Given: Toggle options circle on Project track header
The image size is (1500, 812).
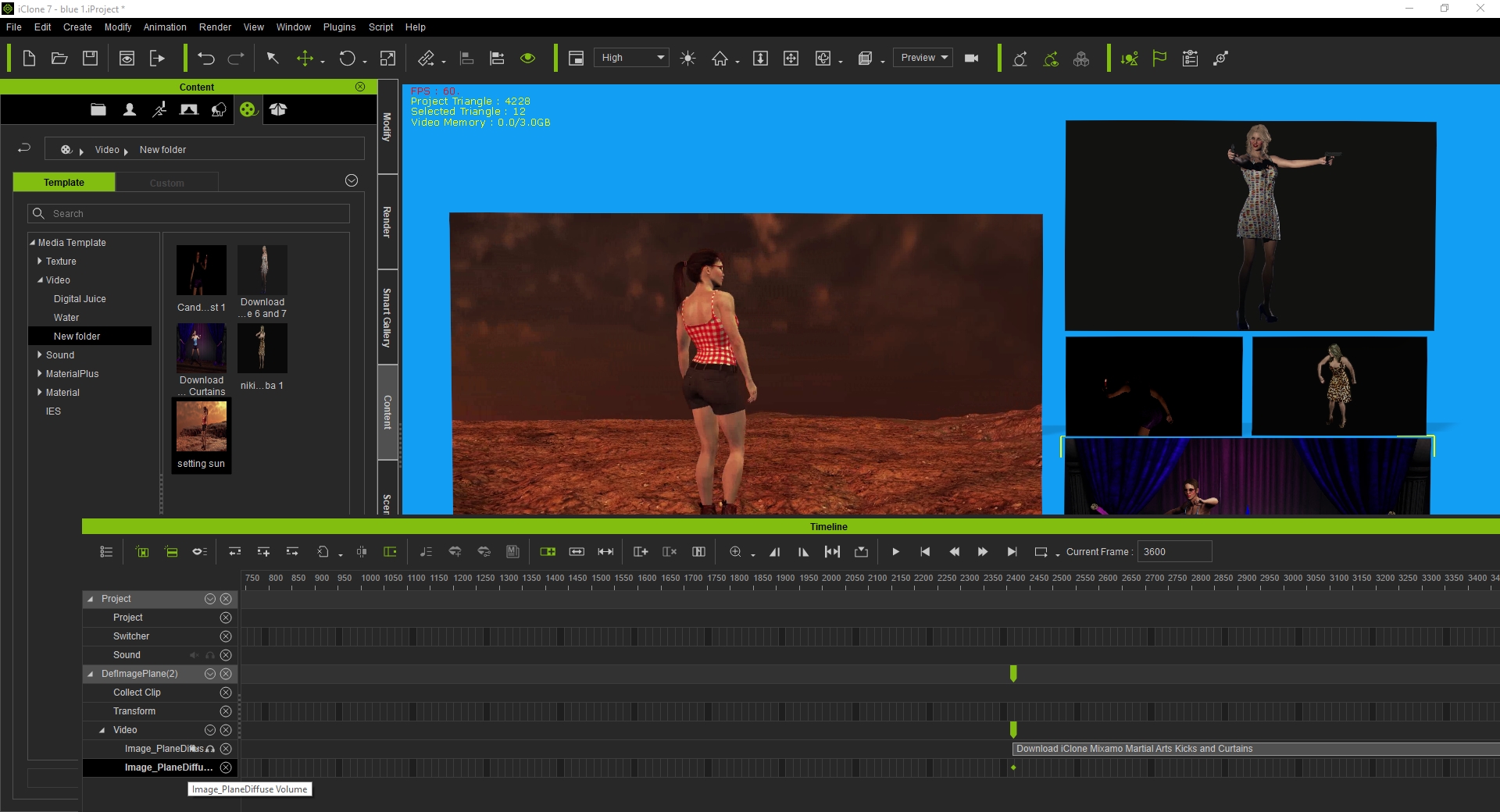Looking at the screenshot, I should coord(210,599).
